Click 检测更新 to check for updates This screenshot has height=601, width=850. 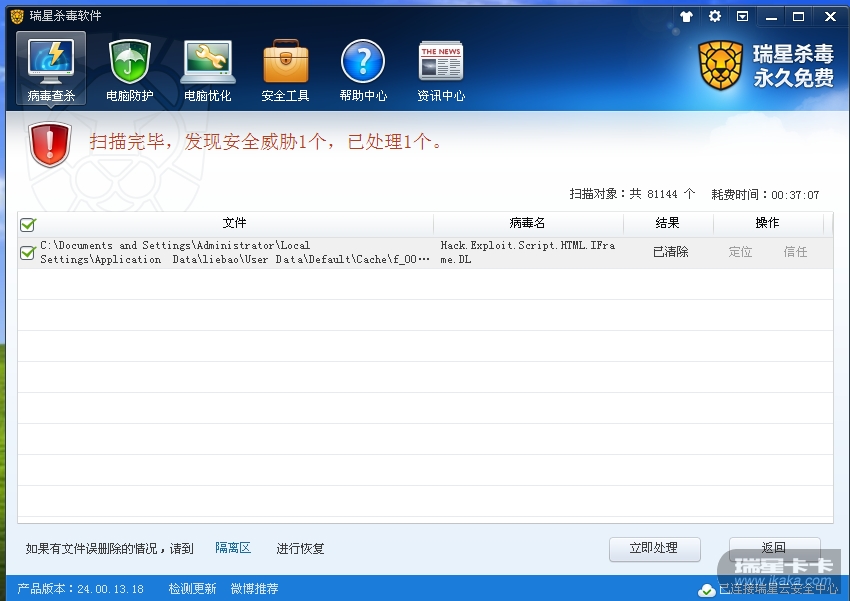[x=192, y=589]
